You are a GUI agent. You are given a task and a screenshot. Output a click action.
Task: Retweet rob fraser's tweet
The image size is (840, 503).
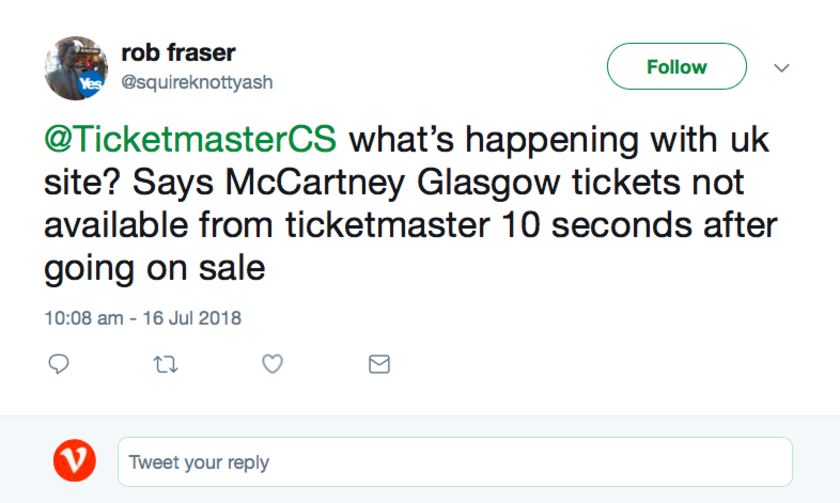click(166, 365)
